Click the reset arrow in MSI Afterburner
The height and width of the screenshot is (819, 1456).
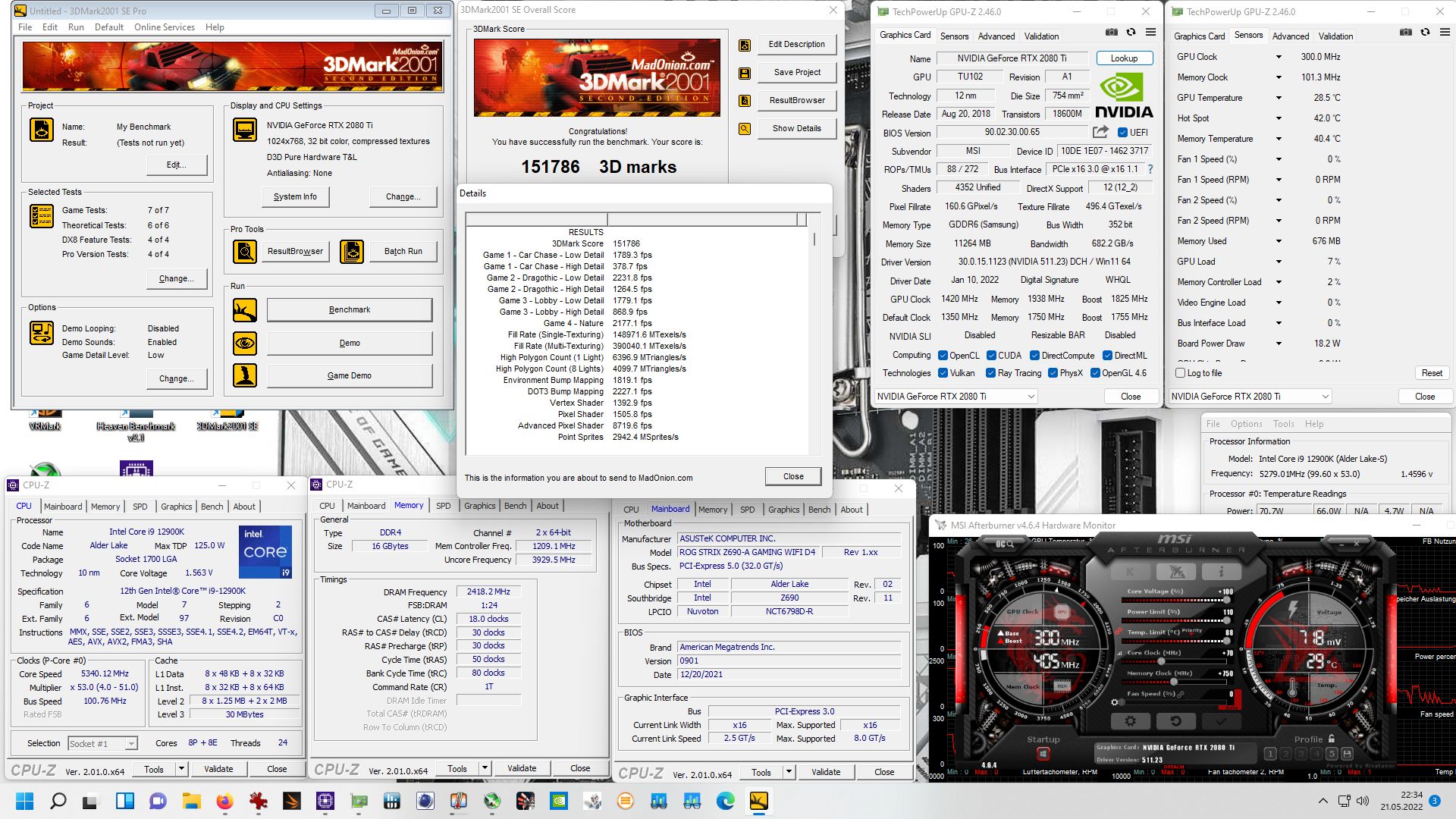(1175, 721)
